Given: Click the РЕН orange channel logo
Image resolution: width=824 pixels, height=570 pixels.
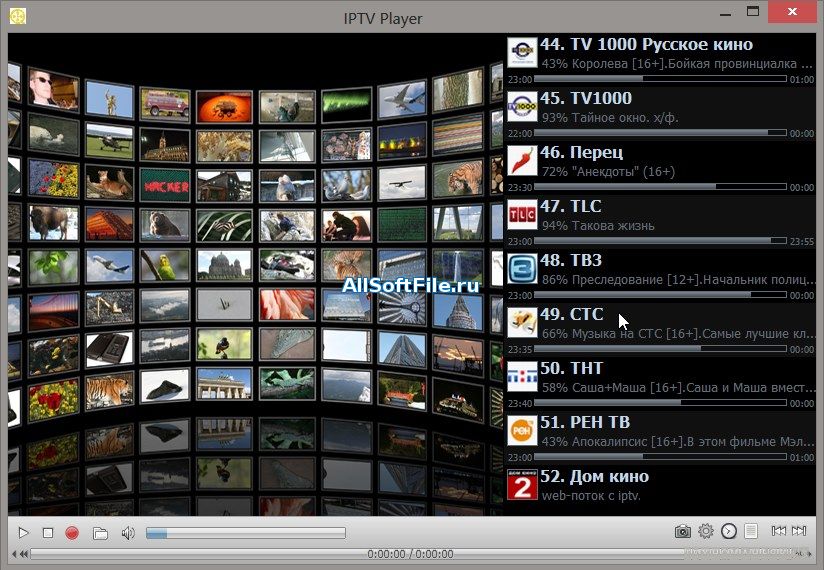Looking at the screenshot, I should pos(522,431).
